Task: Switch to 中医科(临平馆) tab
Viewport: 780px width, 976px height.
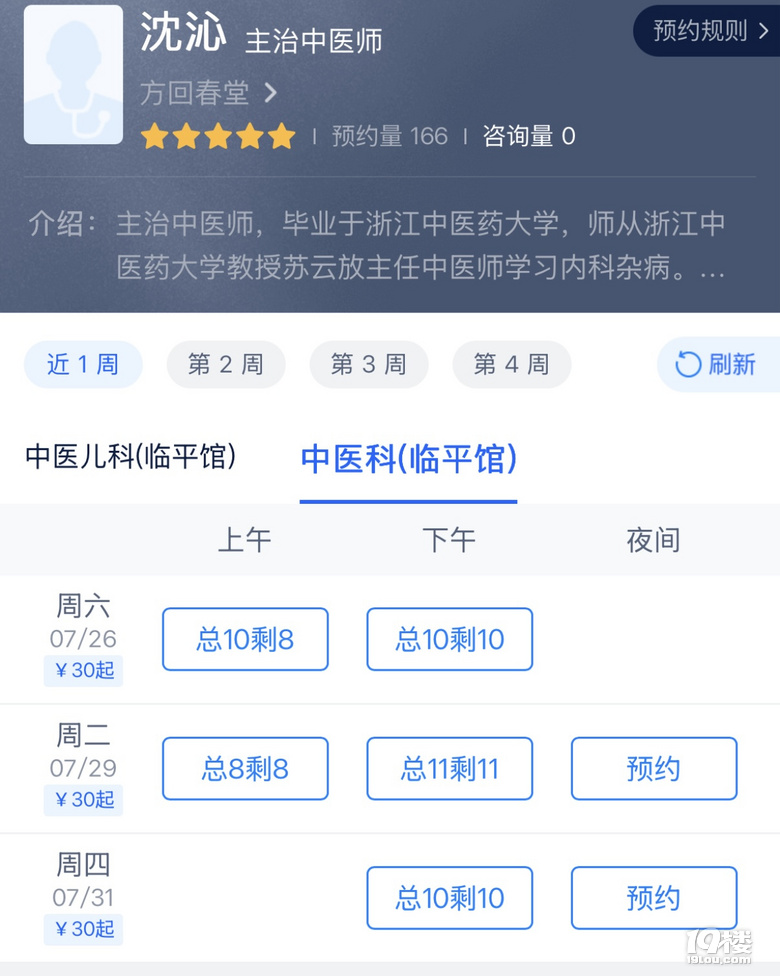Action: pos(408,459)
